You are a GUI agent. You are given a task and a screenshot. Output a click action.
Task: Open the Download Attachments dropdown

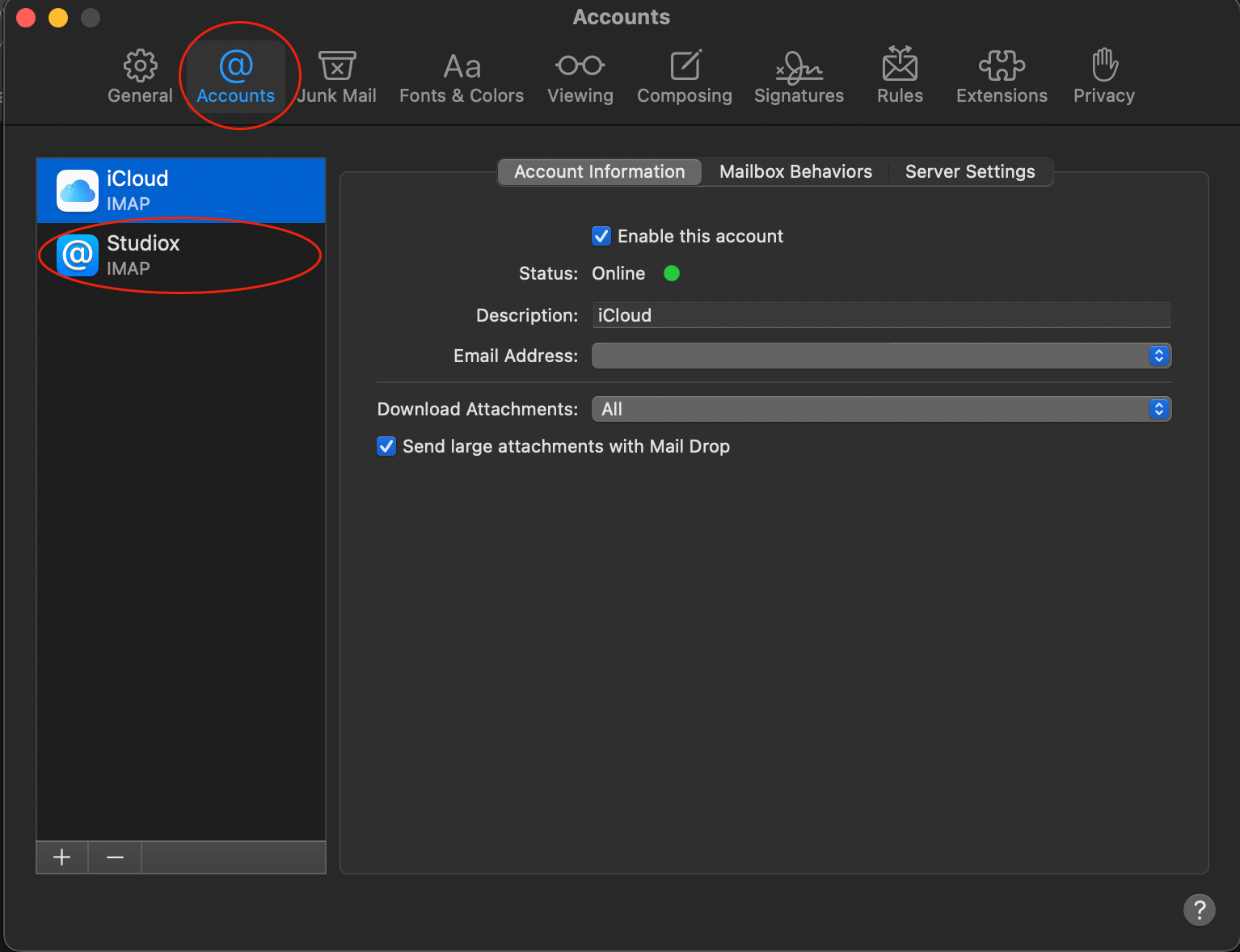pos(881,409)
